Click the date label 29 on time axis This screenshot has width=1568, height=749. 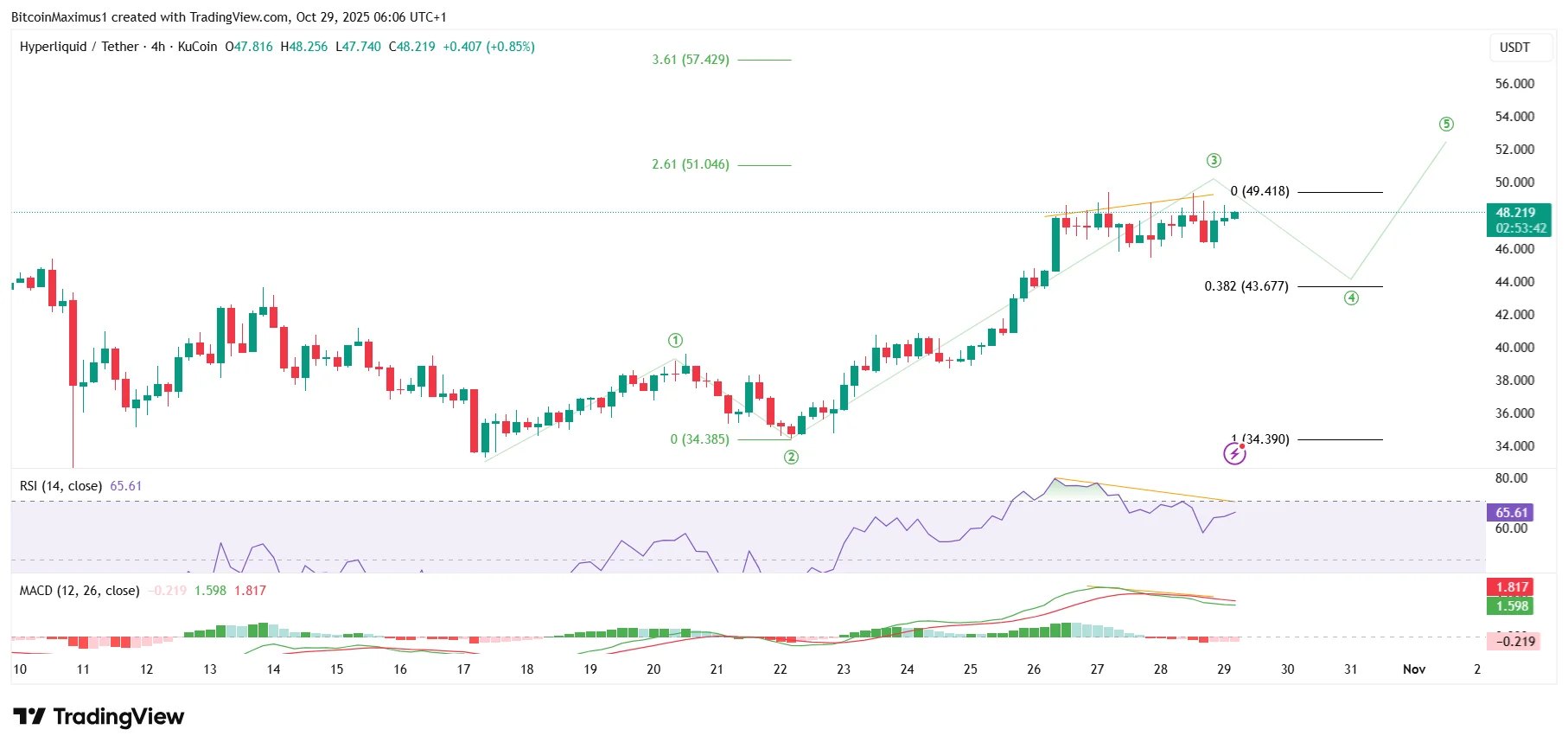coord(1224,669)
